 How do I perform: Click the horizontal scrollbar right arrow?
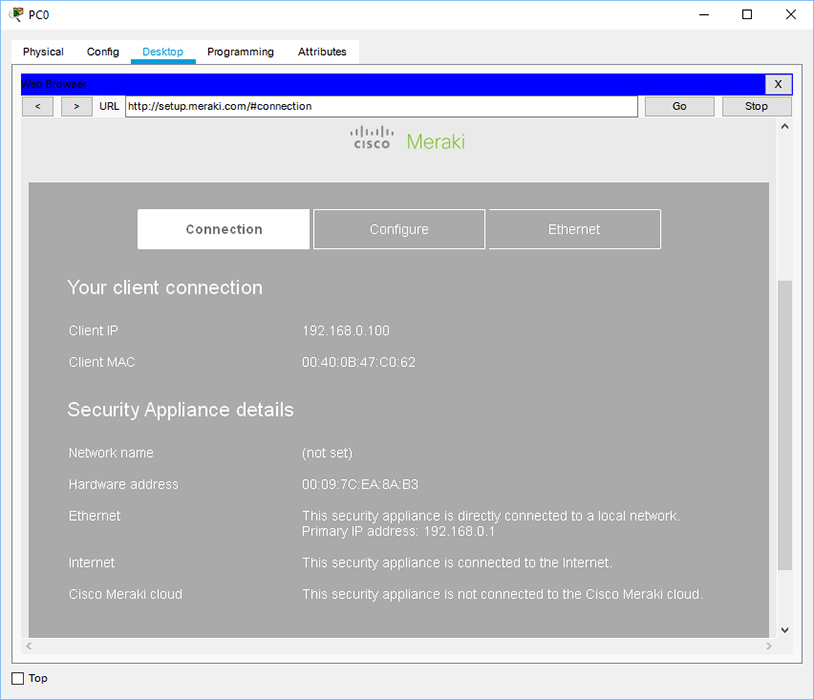(x=769, y=646)
